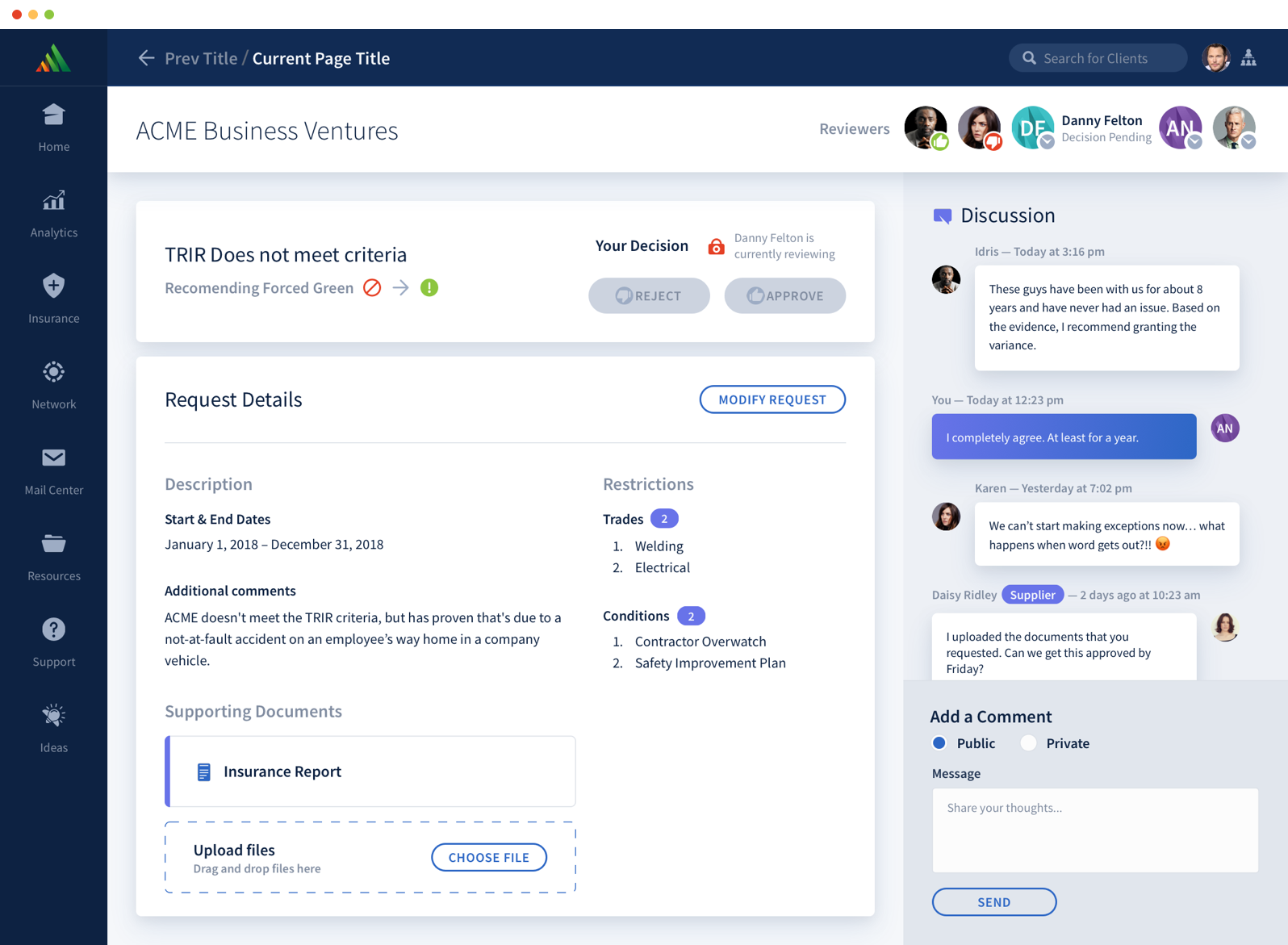Click the red lock icon
Image resolution: width=1288 pixels, height=945 pixels.
coord(716,246)
